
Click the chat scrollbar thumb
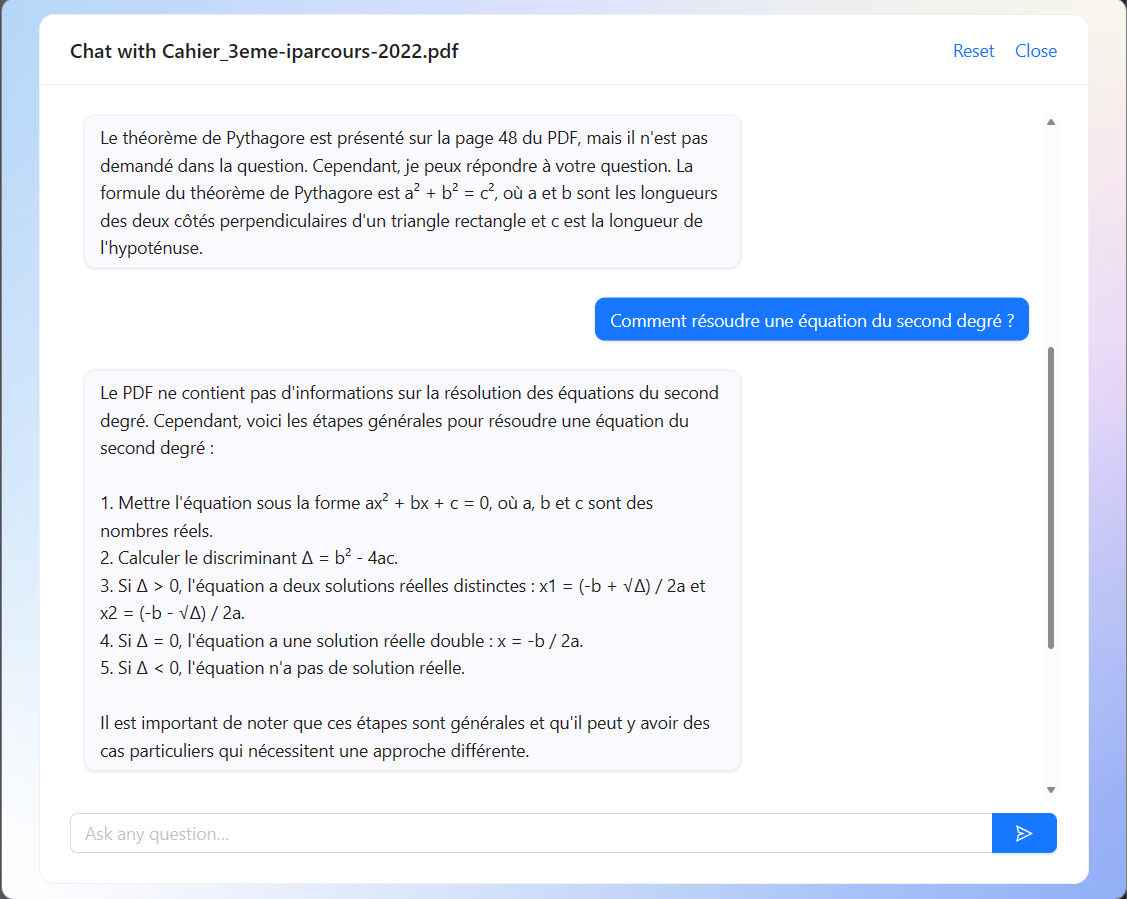pyautogui.click(x=1050, y=497)
